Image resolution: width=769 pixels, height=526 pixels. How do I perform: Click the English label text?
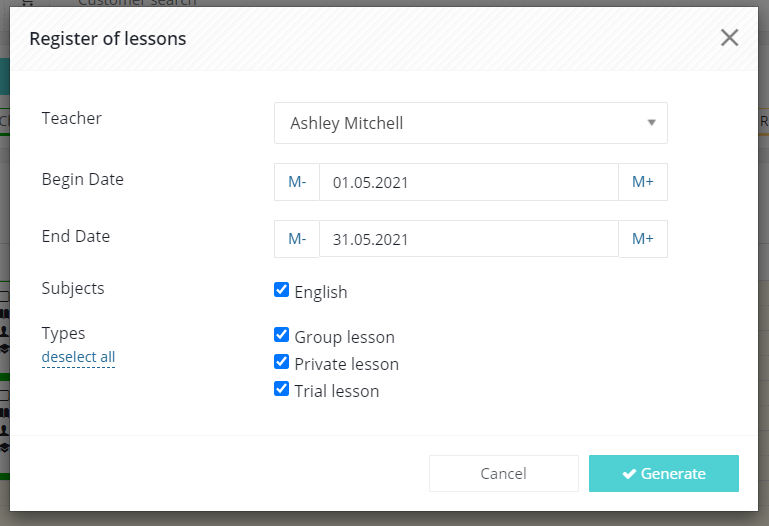point(321,292)
